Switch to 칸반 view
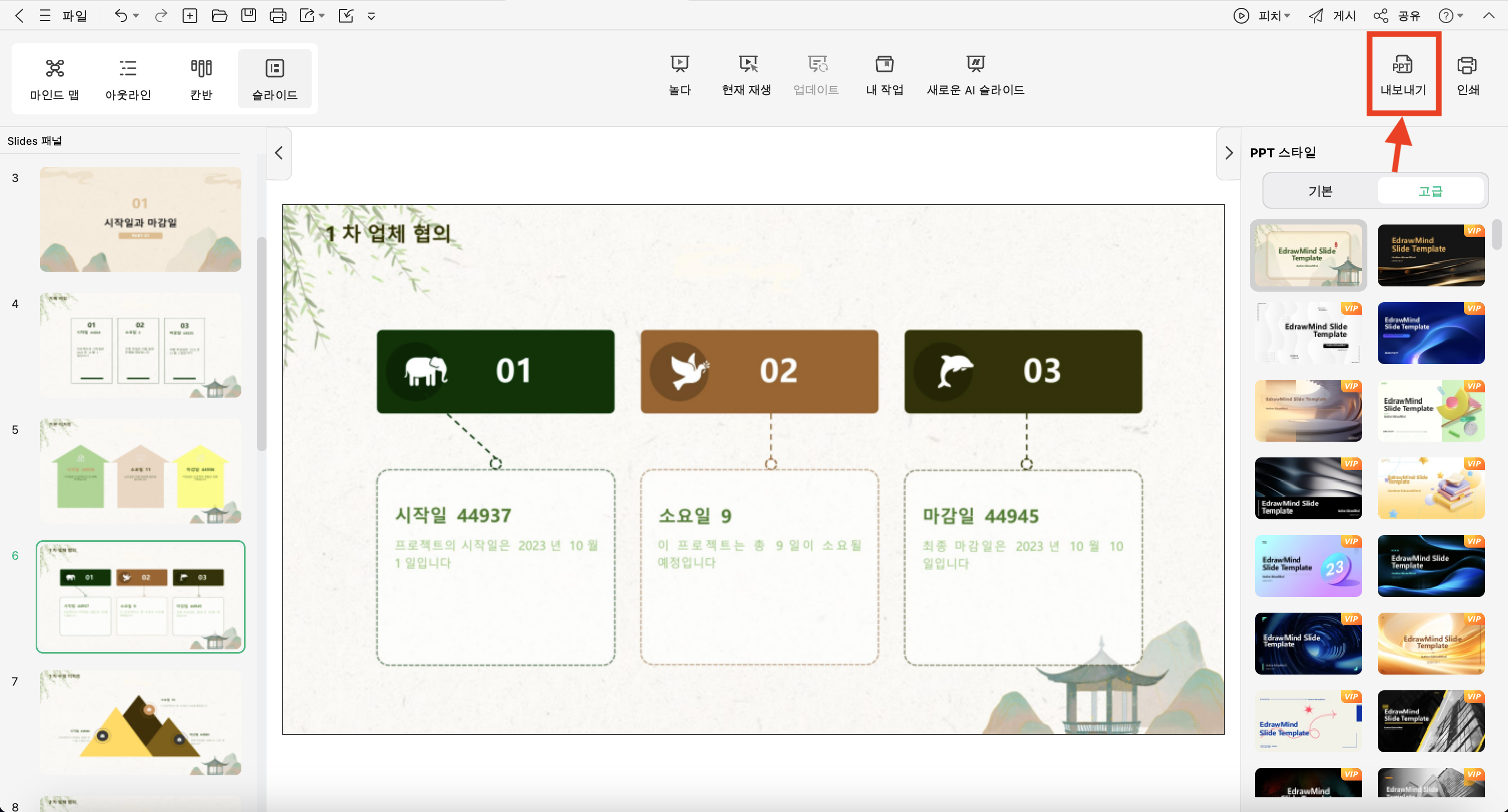The image size is (1508, 812). 201,79
